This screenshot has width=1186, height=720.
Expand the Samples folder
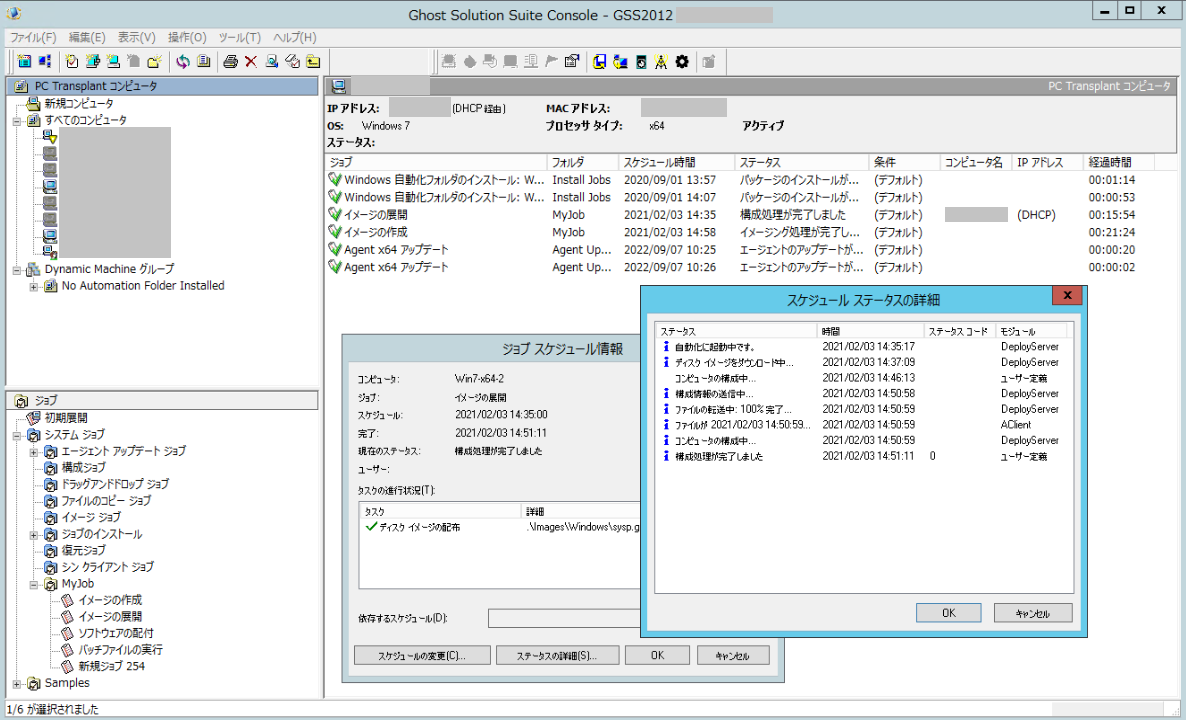17,684
